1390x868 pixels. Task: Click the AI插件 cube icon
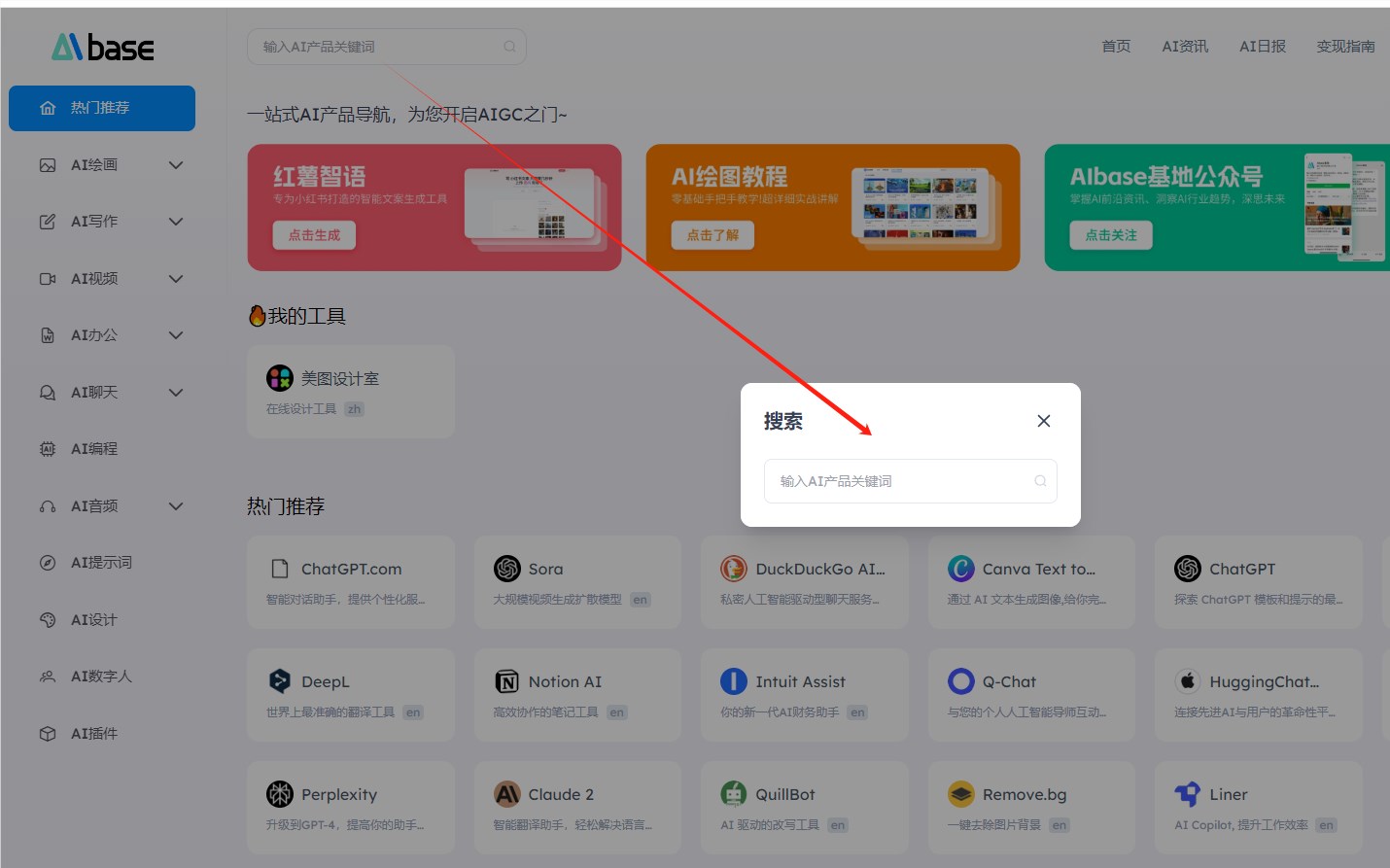pos(48,734)
